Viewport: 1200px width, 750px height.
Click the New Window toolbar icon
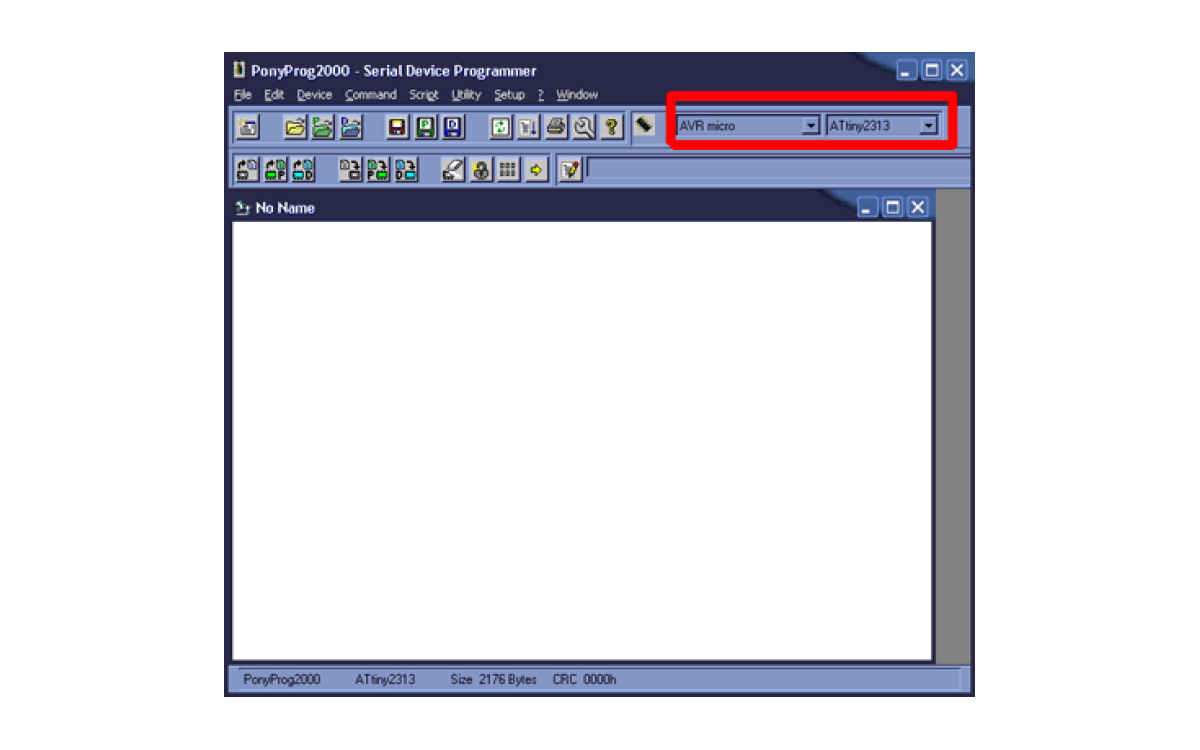click(x=248, y=127)
